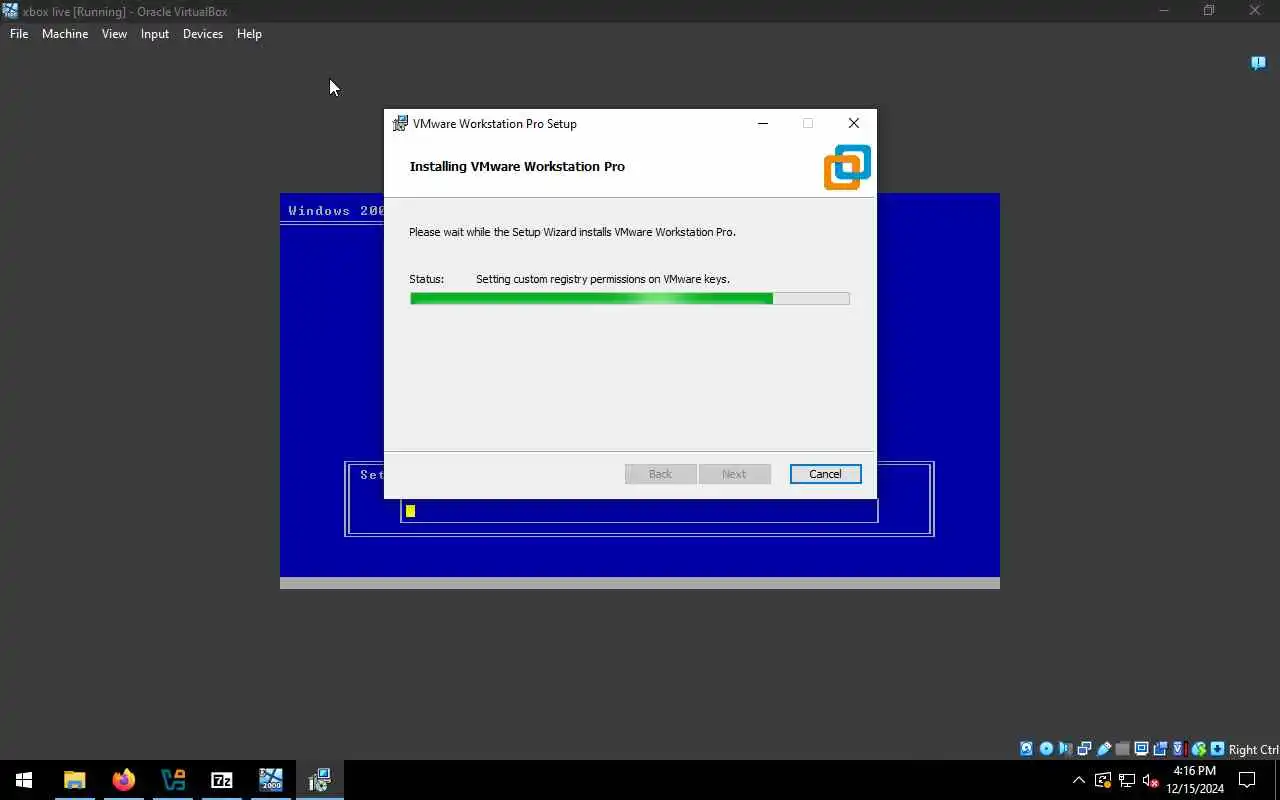Click the VMware Setup title bar icon
Screen dimensions: 1280x800
[400, 124]
